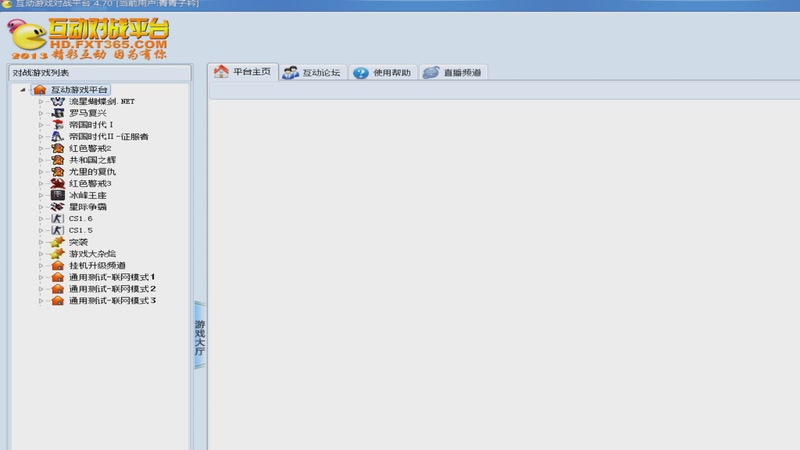Expand the CS1.6 node

click(41, 219)
